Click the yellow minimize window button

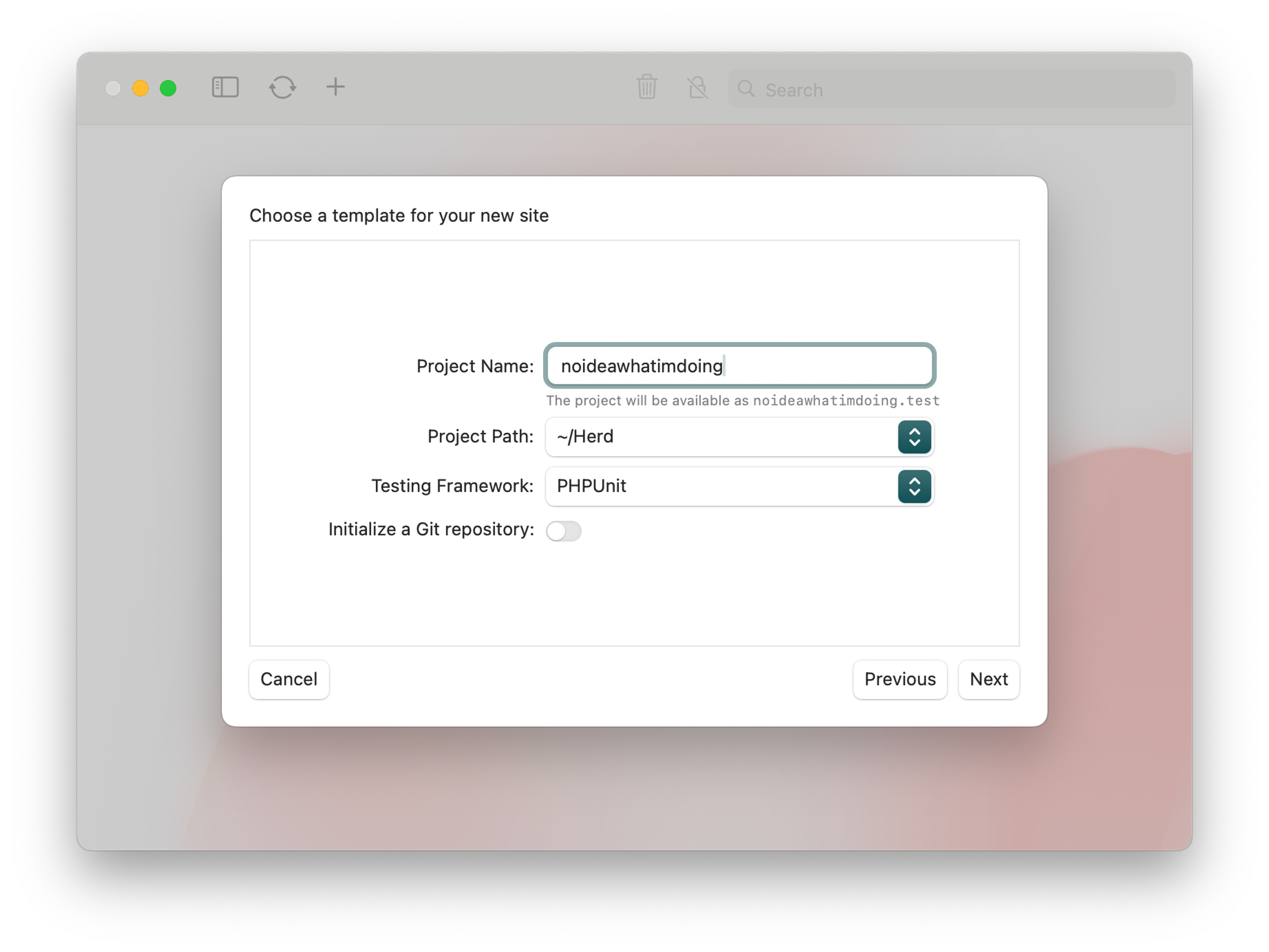[x=140, y=88]
